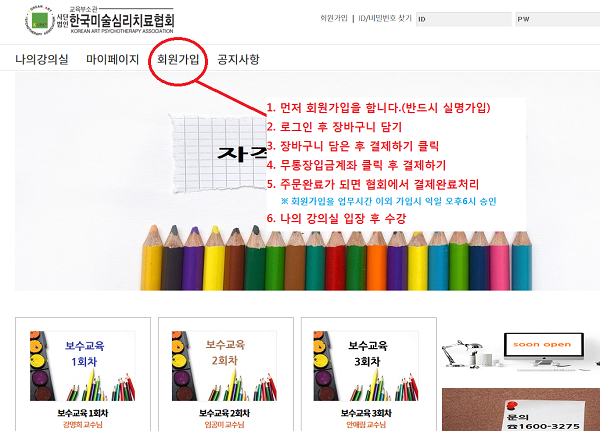Click the 회원가입 link beside login
The width and height of the screenshot is (600, 431).
coord(334,18)
